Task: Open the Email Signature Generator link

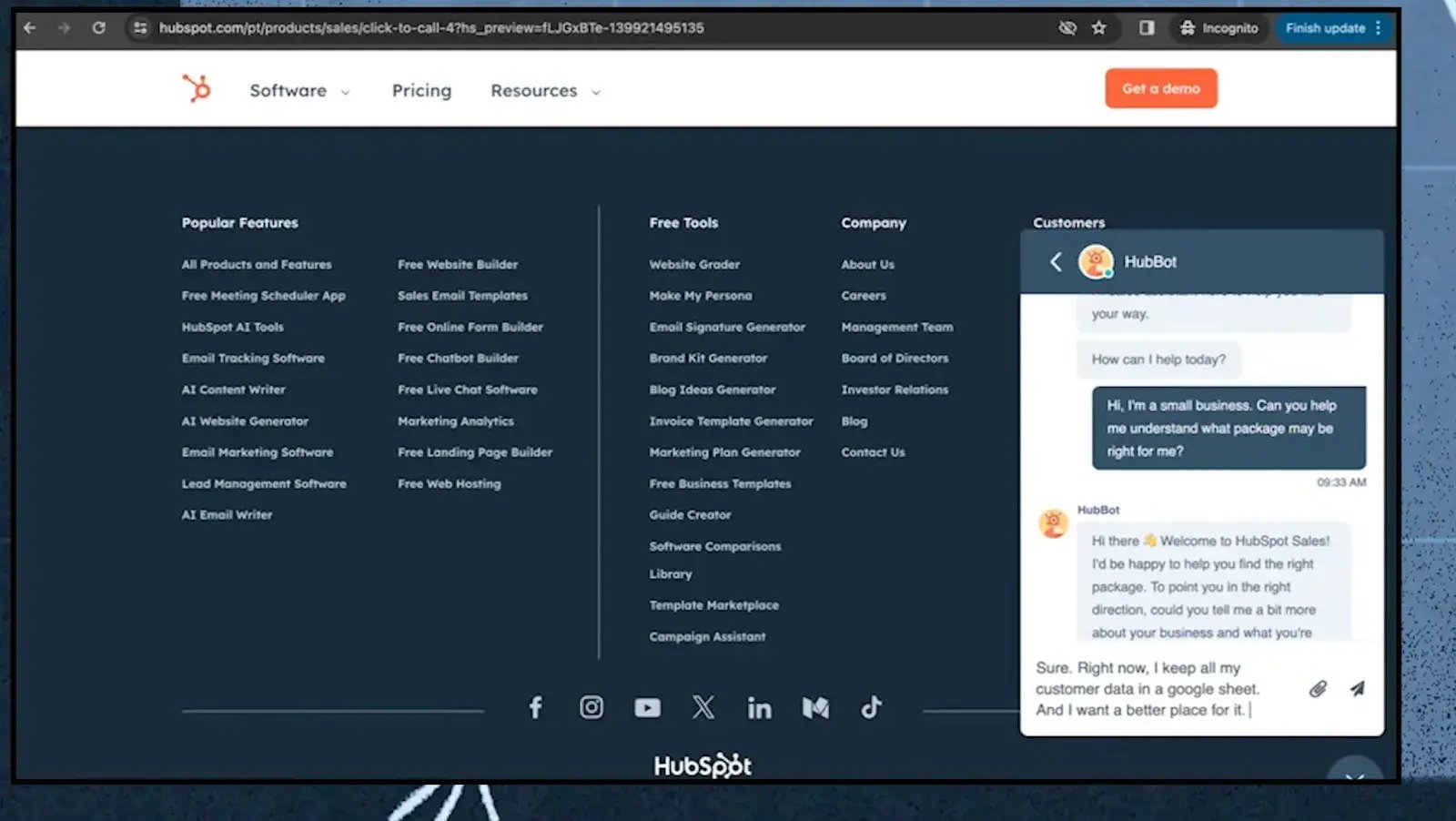Action: [727, 327]
